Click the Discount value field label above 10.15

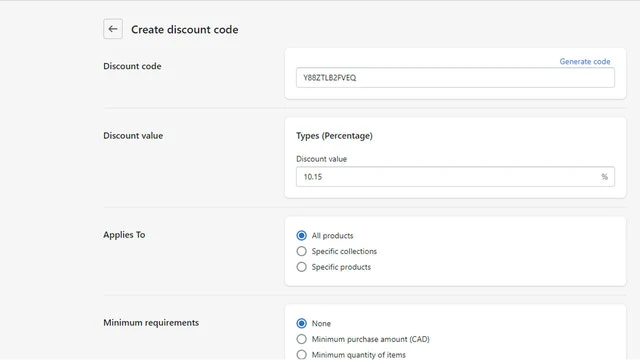point(322,159)
